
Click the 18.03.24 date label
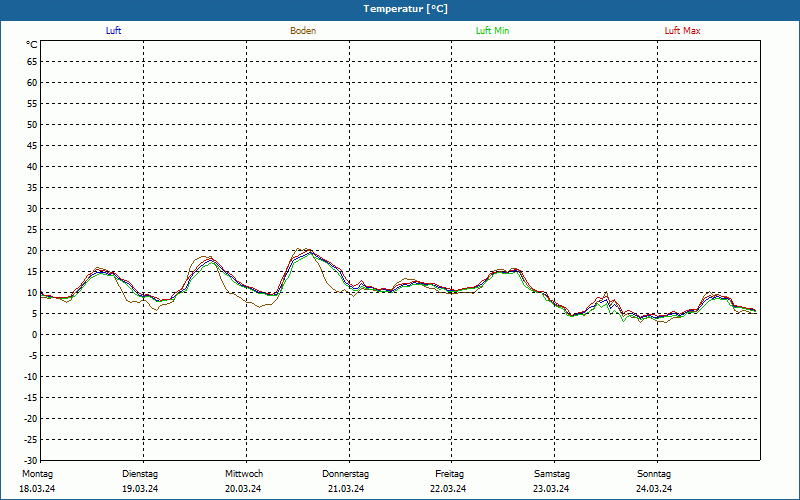pyautogui.click(x=37, y=489)
